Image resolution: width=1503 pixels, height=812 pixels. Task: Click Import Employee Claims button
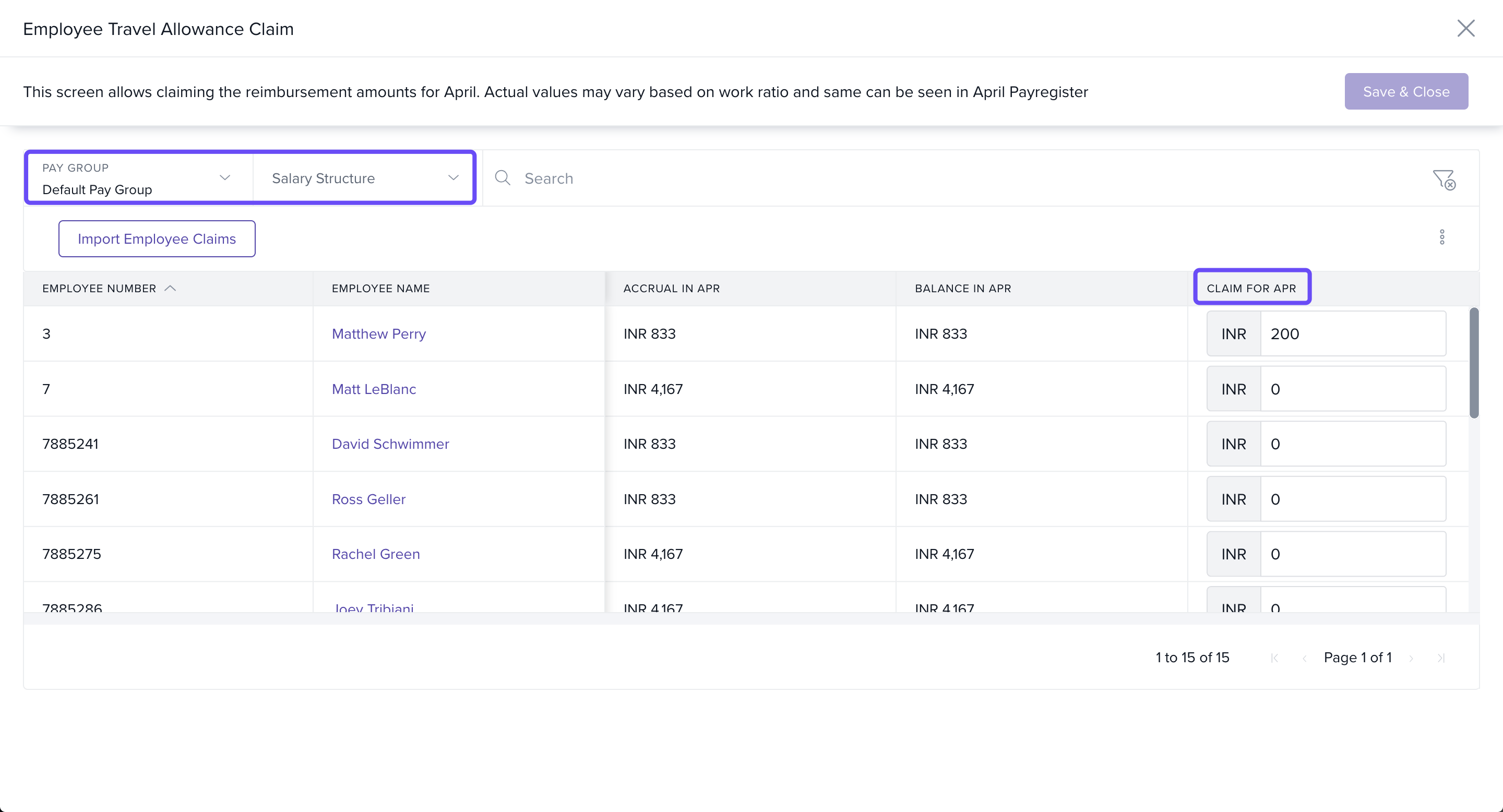tap(157, 238)
